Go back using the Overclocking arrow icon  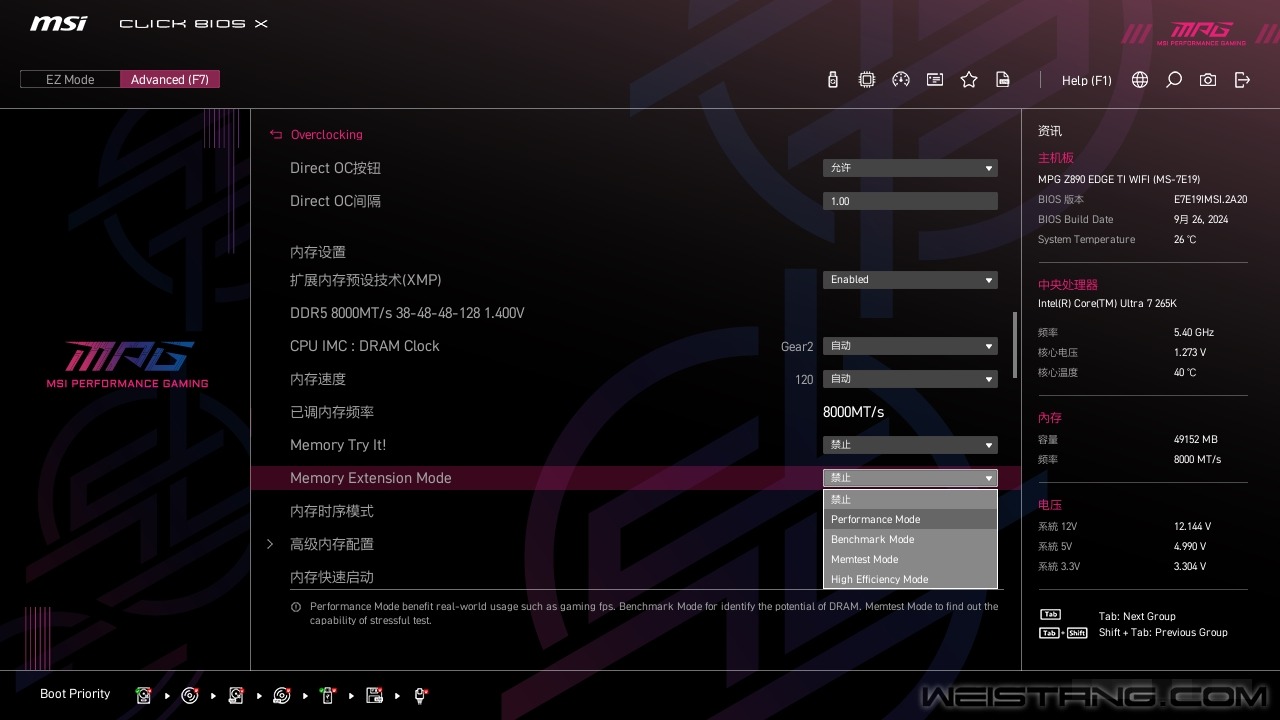click(x=276, y=134)
